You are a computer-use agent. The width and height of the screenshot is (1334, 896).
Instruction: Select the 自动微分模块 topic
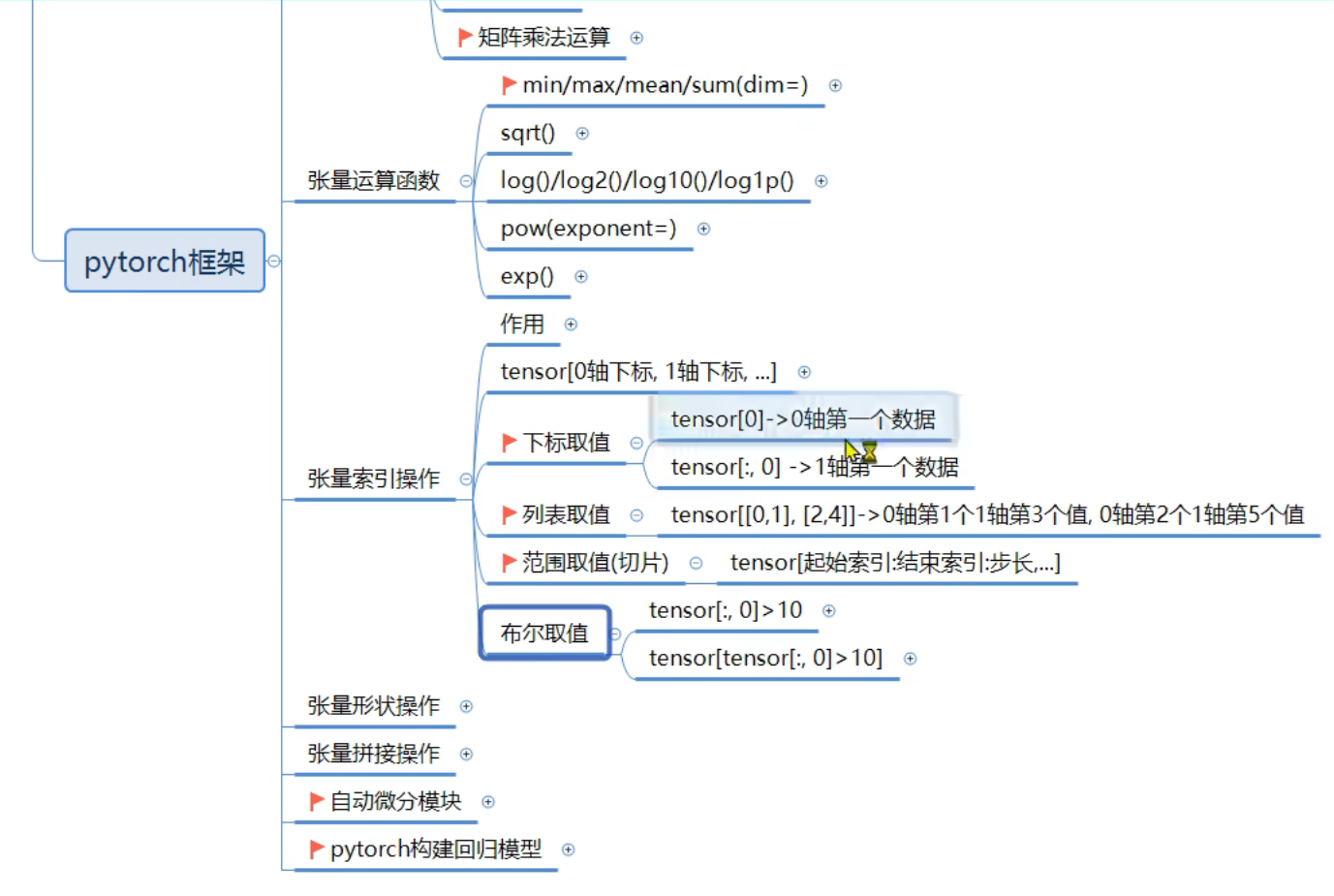click(396, 801)
